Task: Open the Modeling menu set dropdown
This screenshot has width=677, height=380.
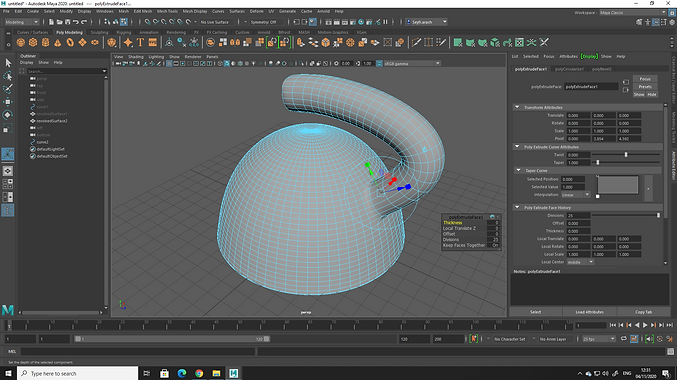Action: [x=22, y=22]
